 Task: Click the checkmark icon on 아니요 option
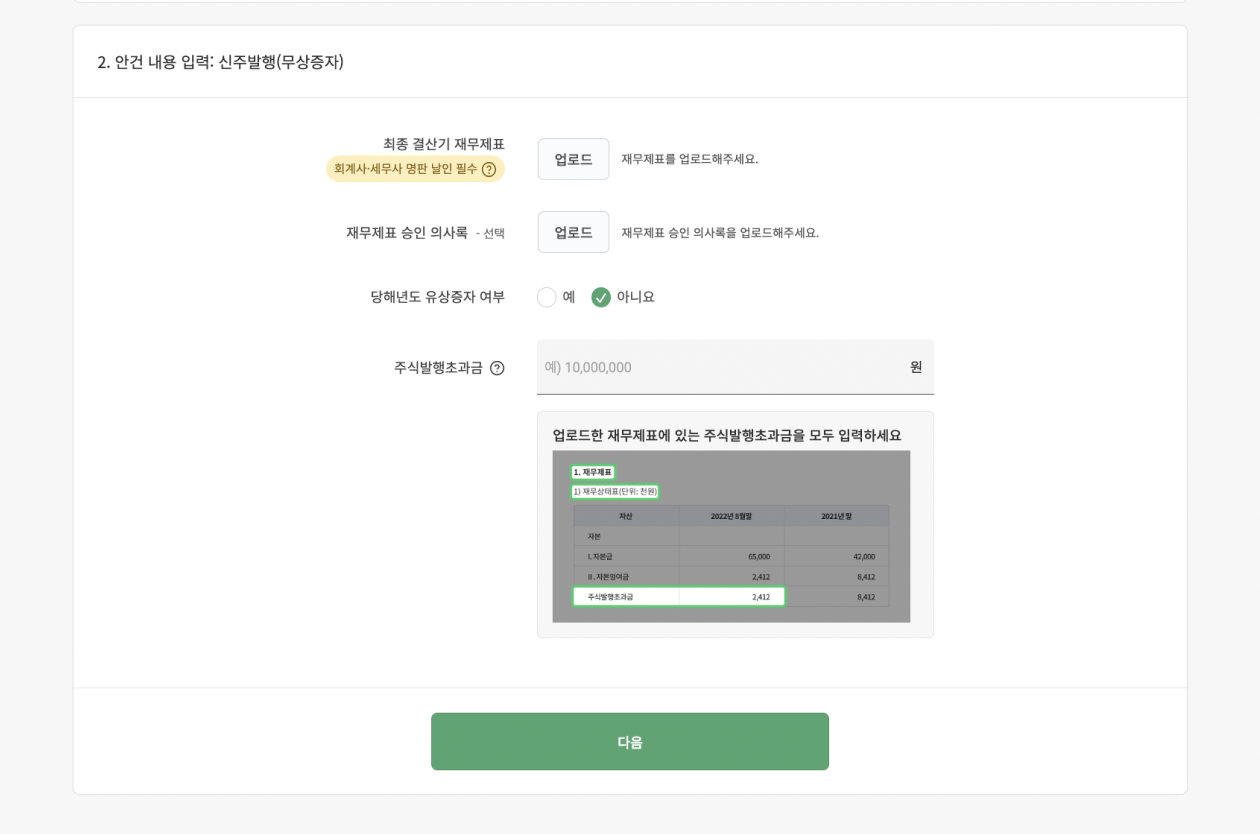point(601,297)
